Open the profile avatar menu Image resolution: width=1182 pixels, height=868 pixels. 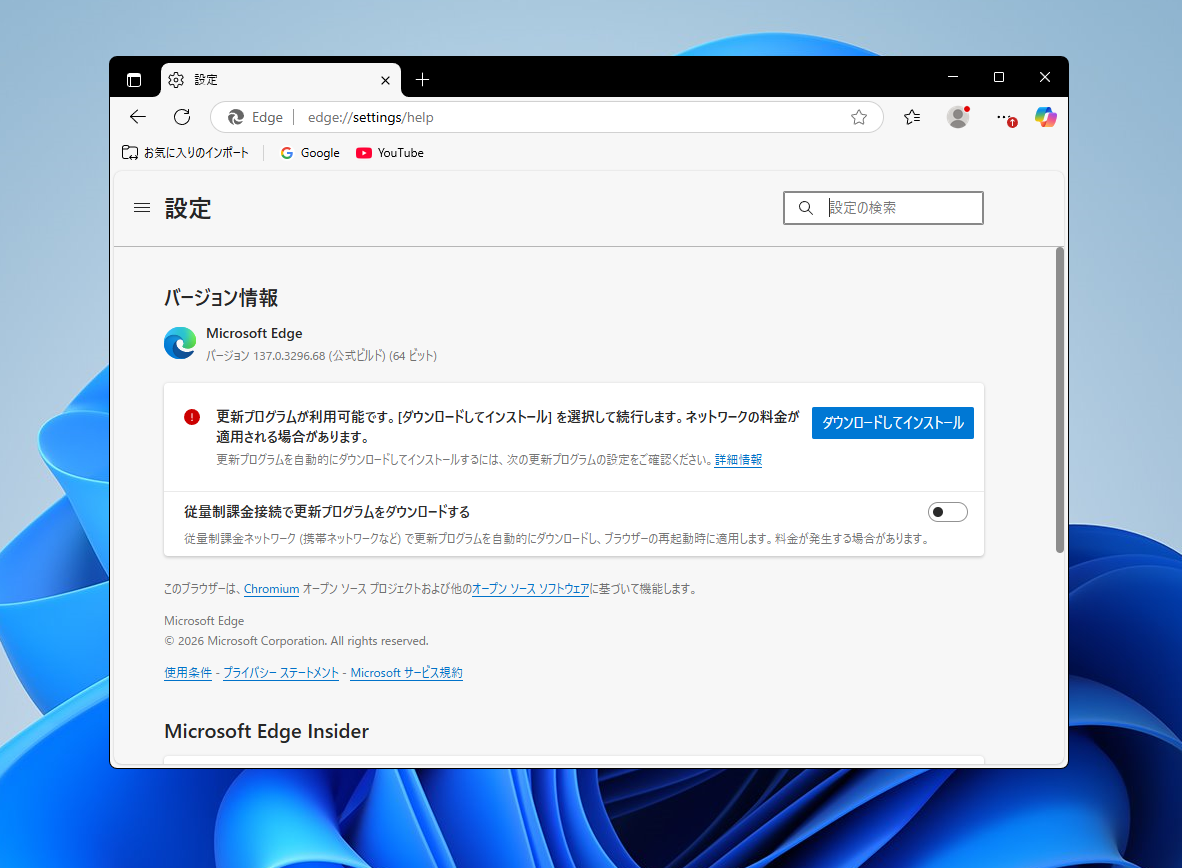958,117
